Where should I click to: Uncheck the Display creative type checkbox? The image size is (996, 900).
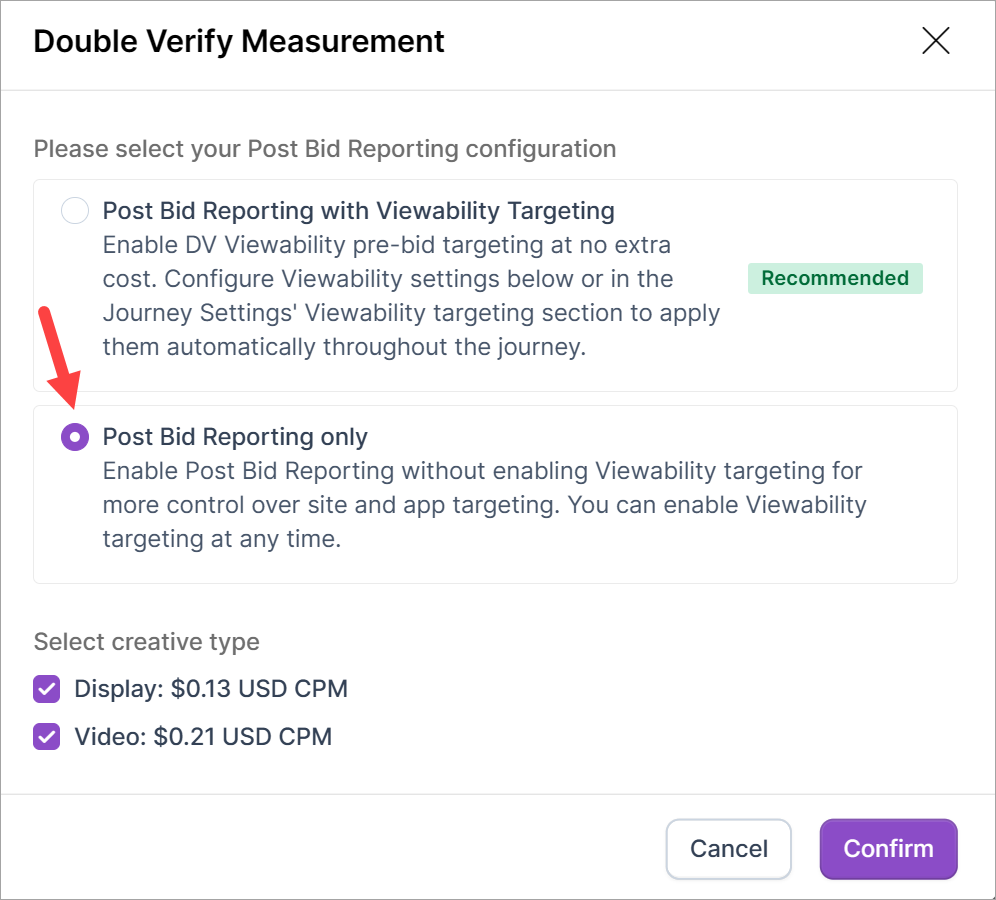coord(47,689)
